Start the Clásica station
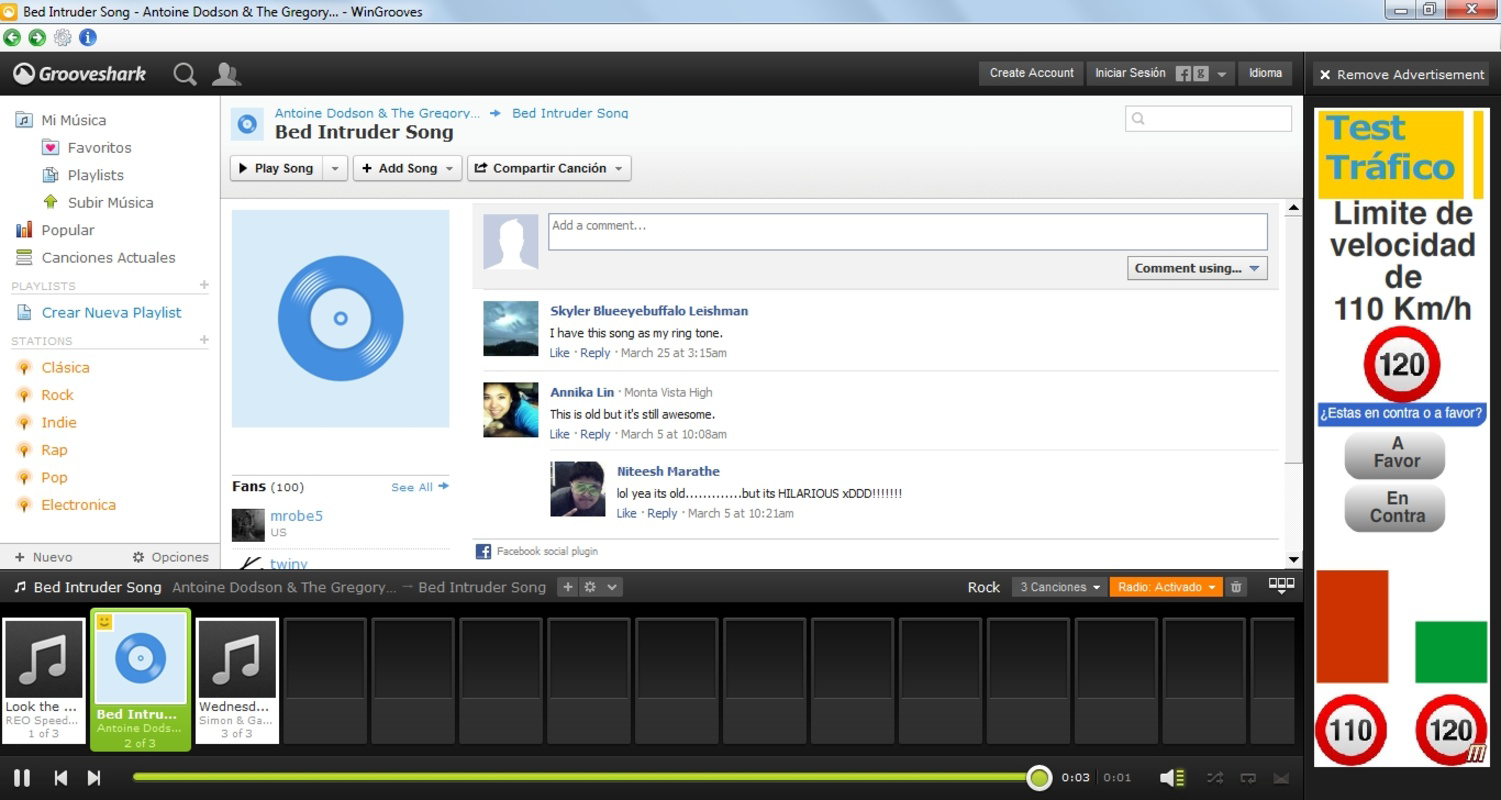The image size is (1501, 800). [65, 367]
